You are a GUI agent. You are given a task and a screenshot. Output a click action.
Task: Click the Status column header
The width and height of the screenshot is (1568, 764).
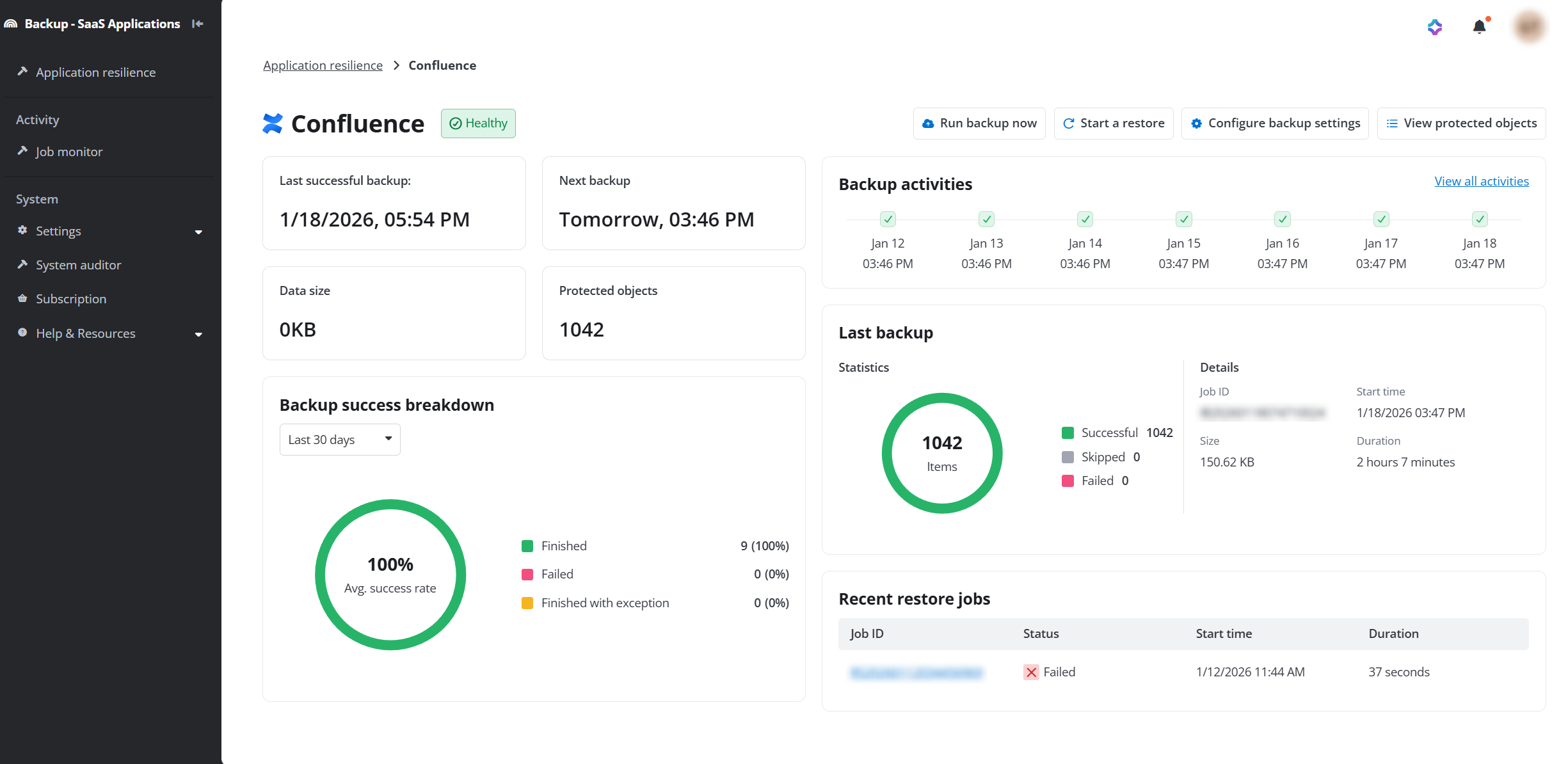point(1041,633)
